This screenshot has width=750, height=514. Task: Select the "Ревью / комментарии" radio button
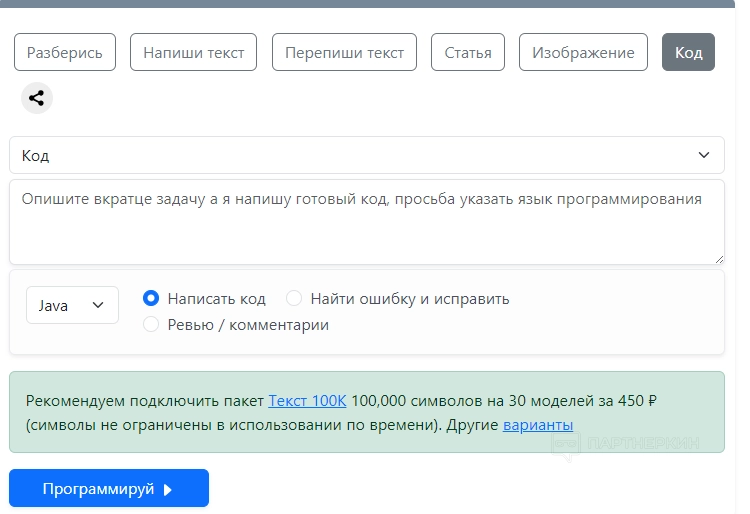(x=151, y=324)
